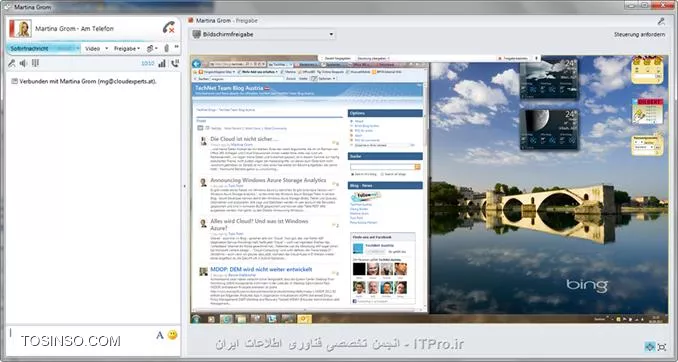Select 'Search all blogs' radio button
The height and width of the screenshot is (362, 678).
(x=382, y=174)
